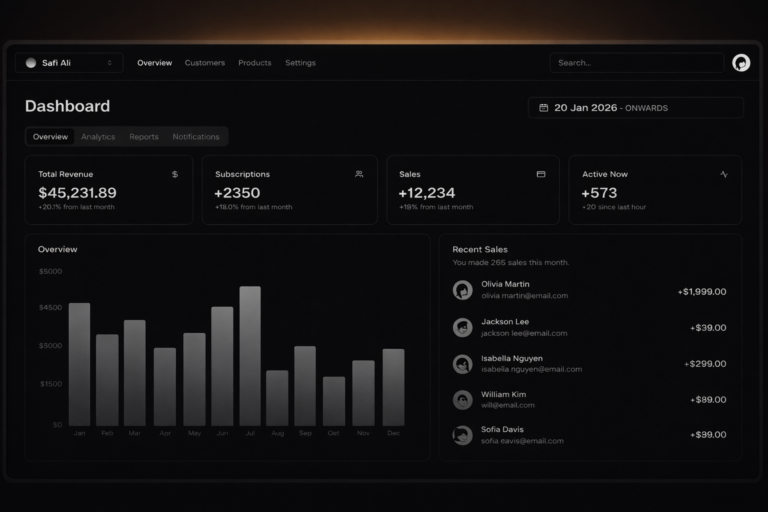Click the credit card icon on Sales card
Image resolution: width=768 pixels, height=512 pixels.
pos(541,174)
